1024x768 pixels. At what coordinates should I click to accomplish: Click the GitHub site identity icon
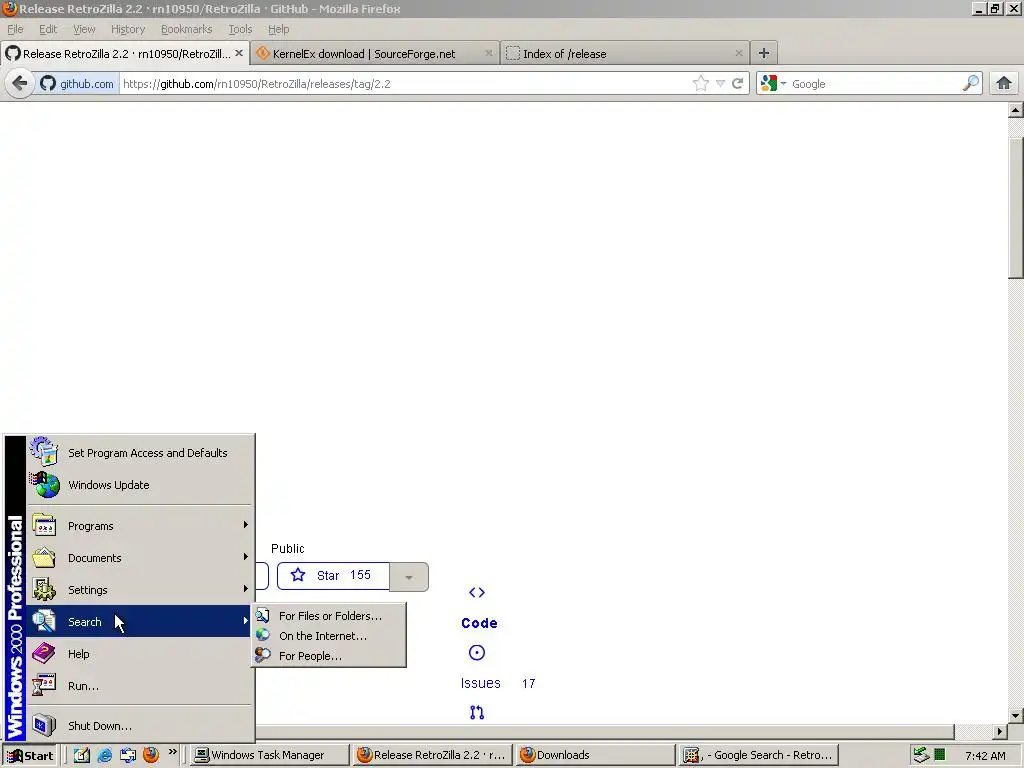pos(48,83)
